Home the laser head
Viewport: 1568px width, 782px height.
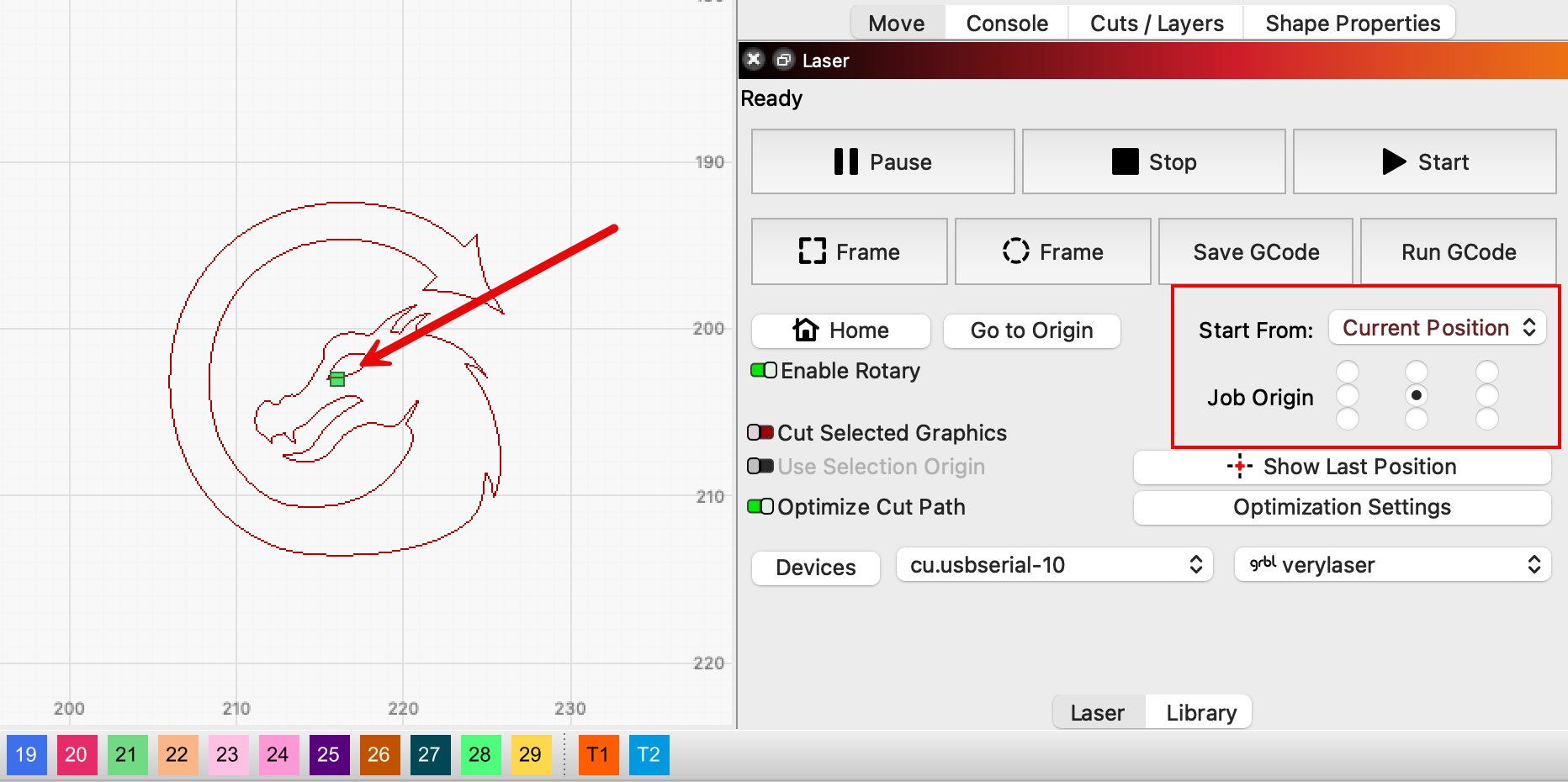840,330
